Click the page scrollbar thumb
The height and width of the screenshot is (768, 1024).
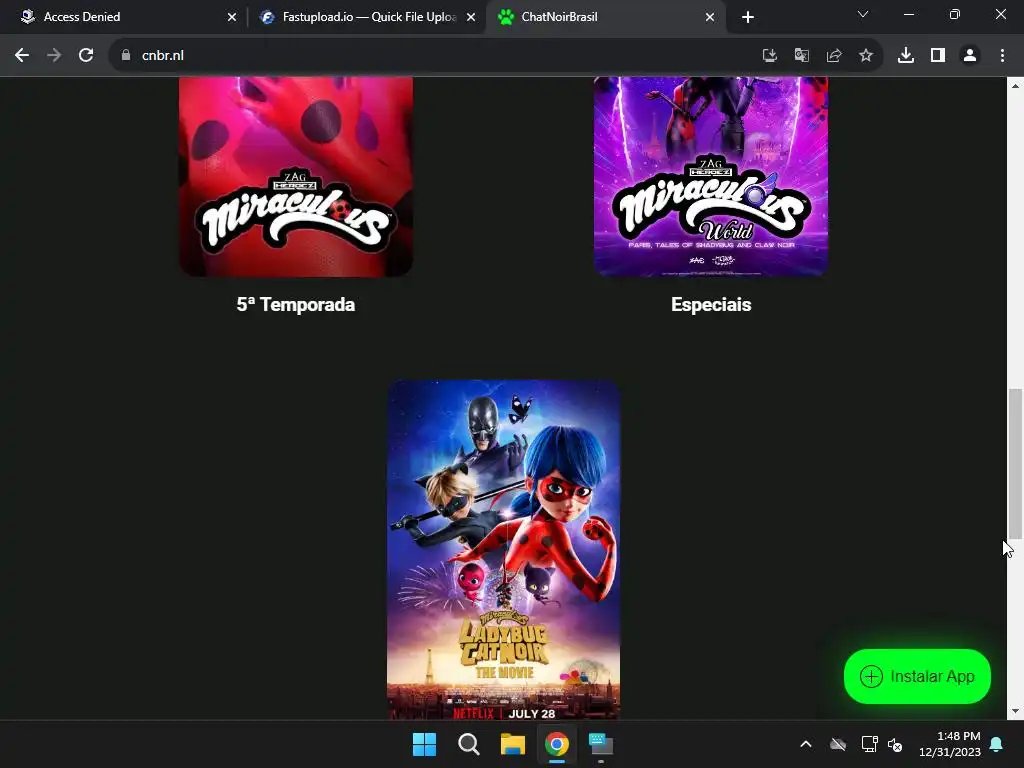[x=1015, y=464]
